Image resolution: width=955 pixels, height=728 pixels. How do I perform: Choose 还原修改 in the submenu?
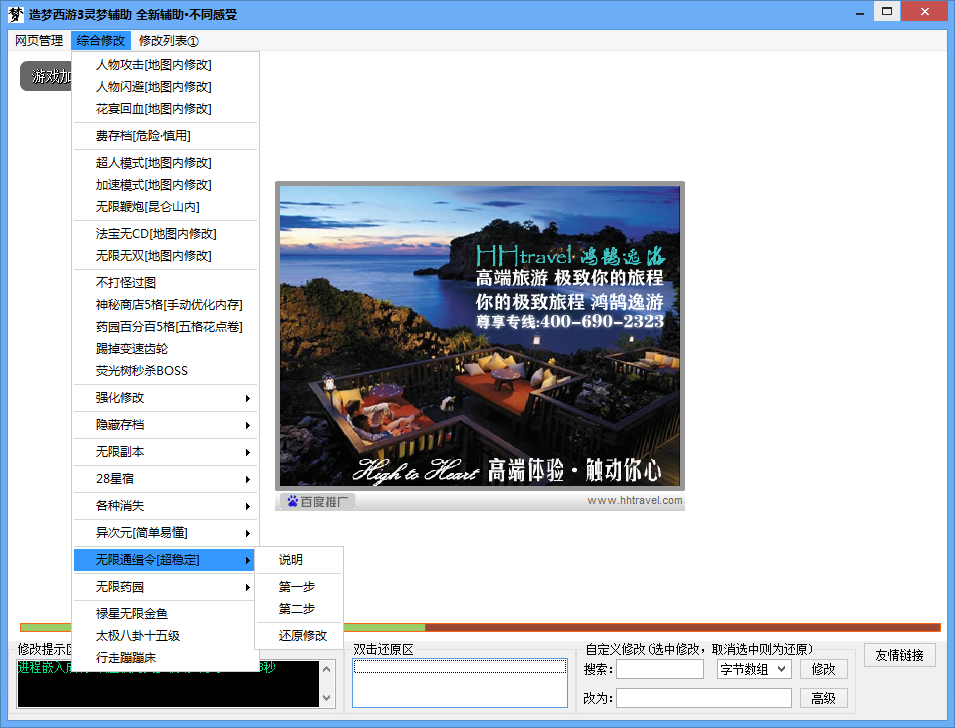[302, 636]
